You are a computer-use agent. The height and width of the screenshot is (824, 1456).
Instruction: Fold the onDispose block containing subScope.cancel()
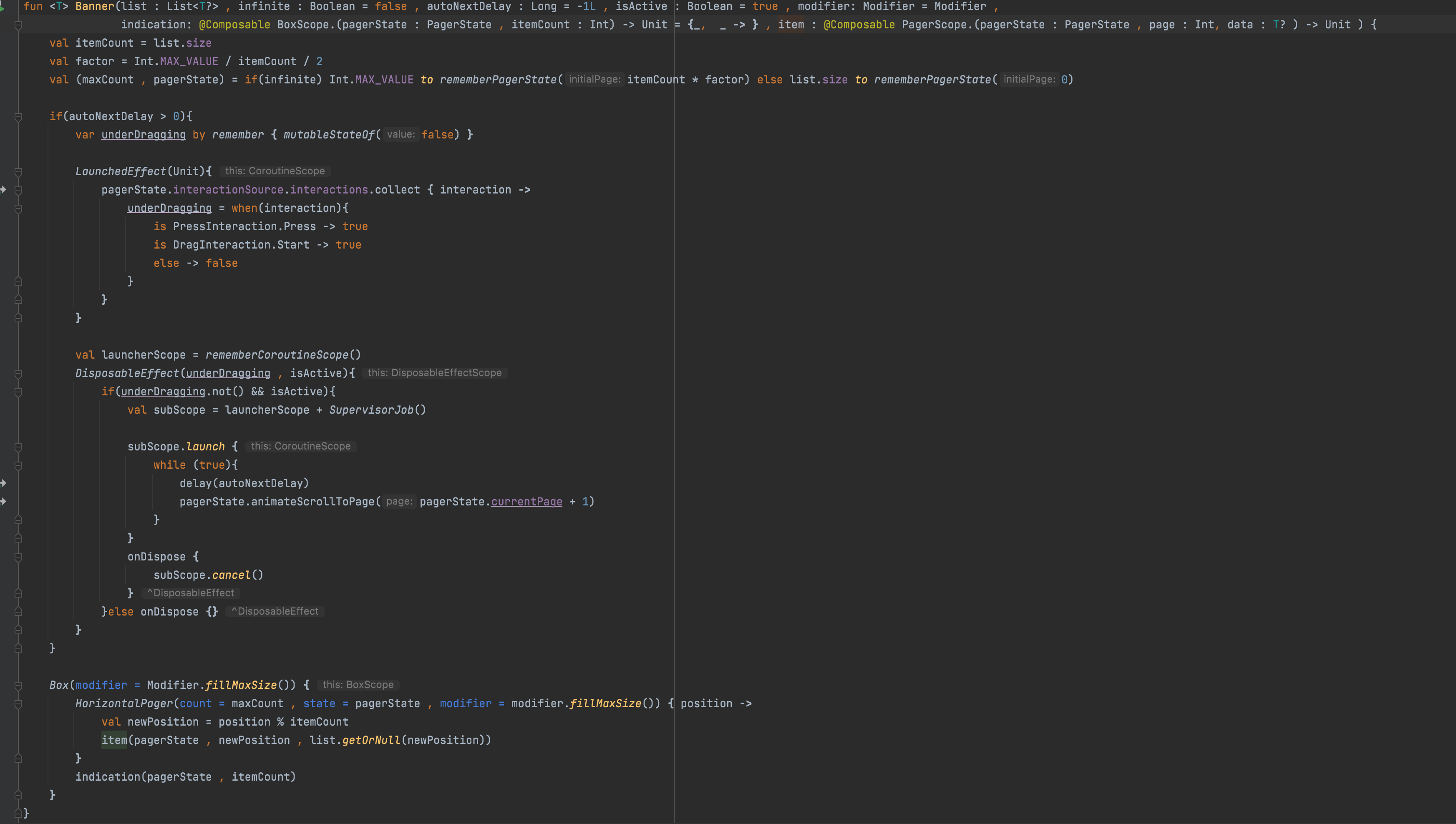[18, 557]
